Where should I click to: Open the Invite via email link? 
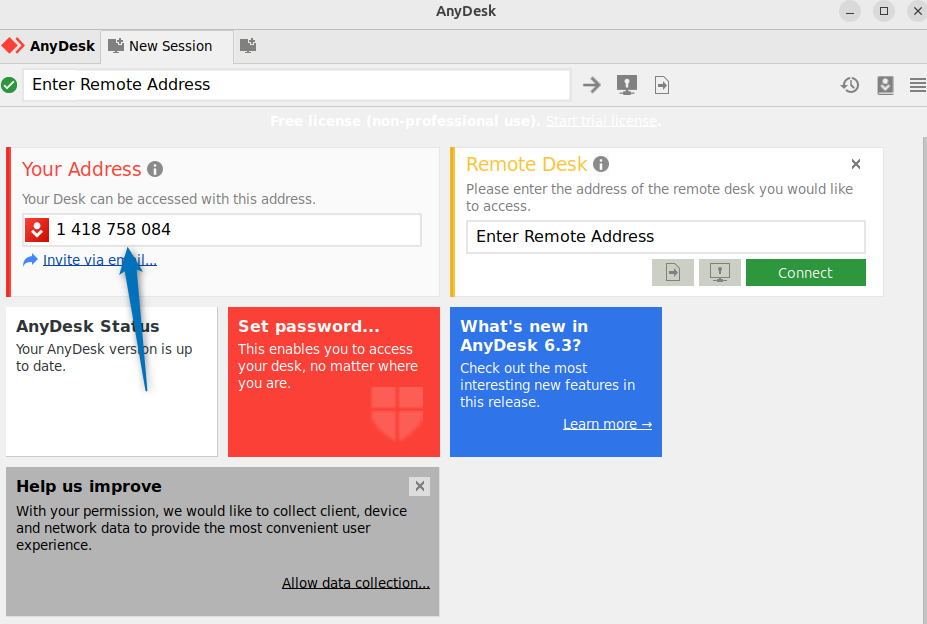tap(99, 260)
